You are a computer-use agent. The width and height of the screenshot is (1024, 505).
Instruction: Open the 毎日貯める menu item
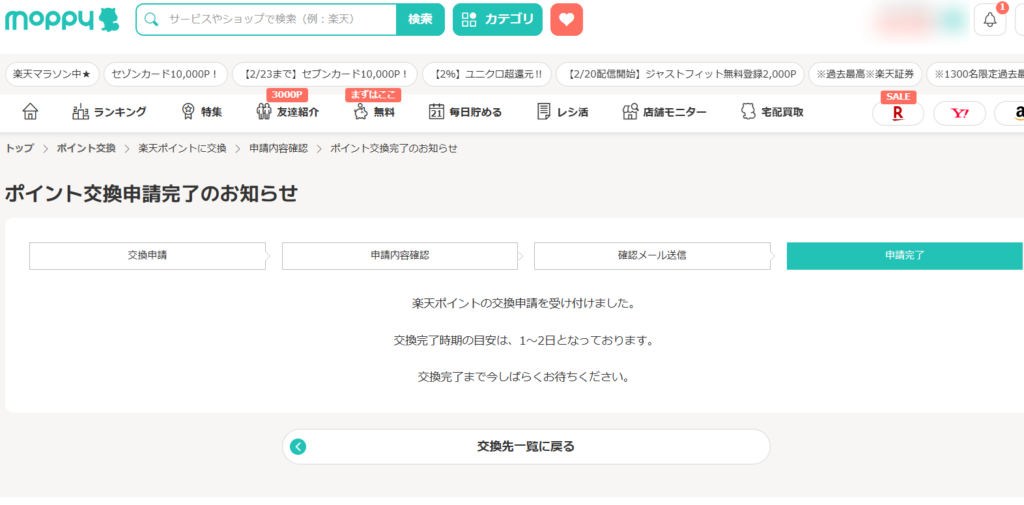[465, 112]
